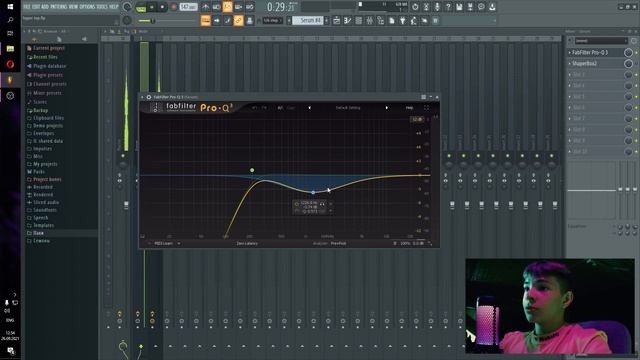Image resolution: width=640 pixels, height=360 pixels.
Task: Click the Play button in transport bar
Action: point(152,7)
